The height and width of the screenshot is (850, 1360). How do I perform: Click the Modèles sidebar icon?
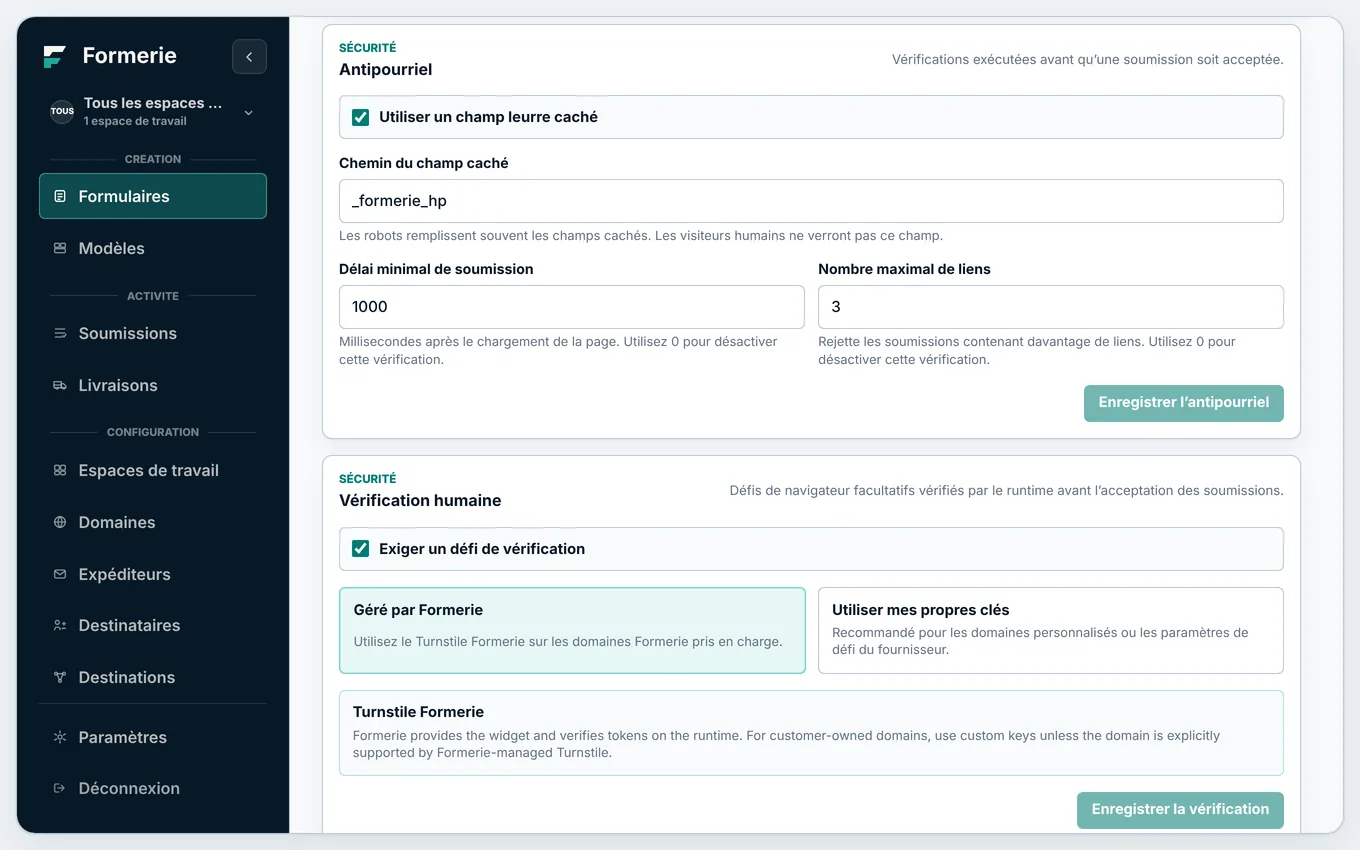coord(60,248)
